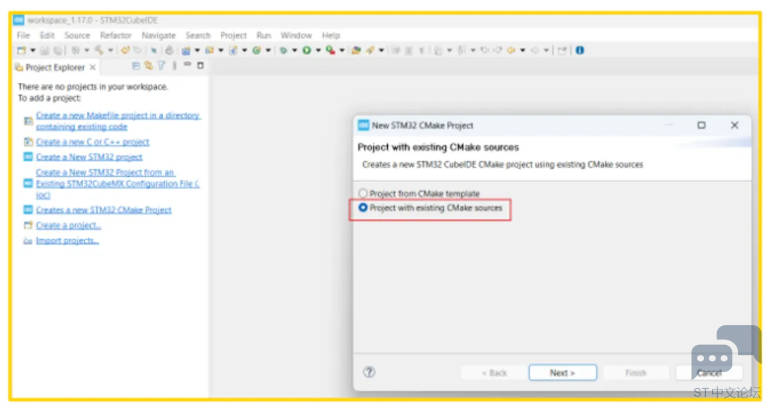
Task: Click the Create a project... link
Action: (68, 225)
